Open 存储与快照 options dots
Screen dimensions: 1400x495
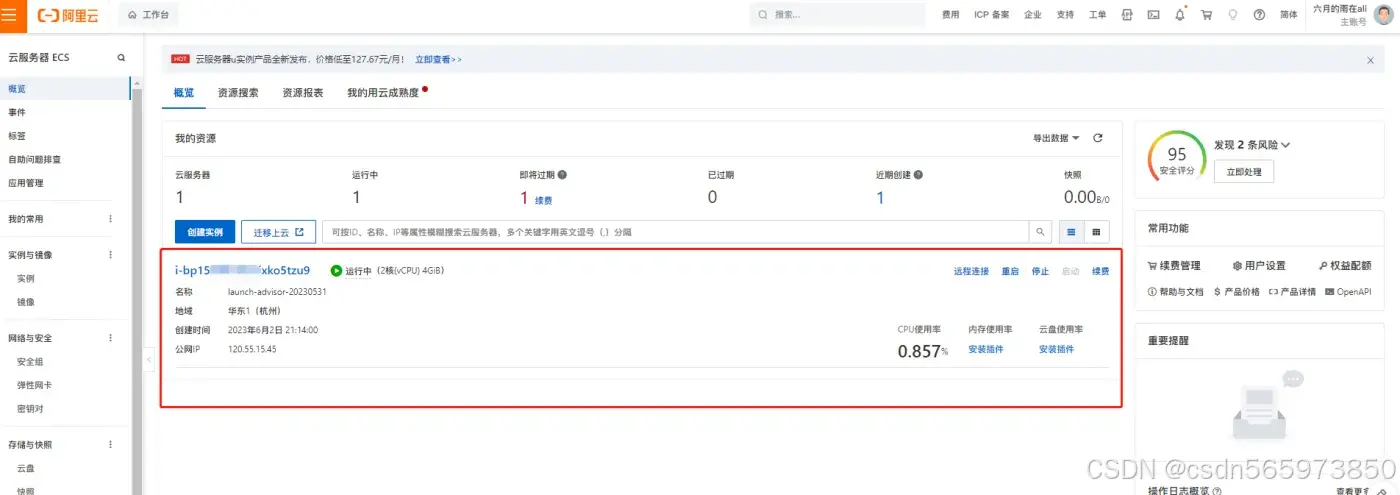tap(111, 444)
